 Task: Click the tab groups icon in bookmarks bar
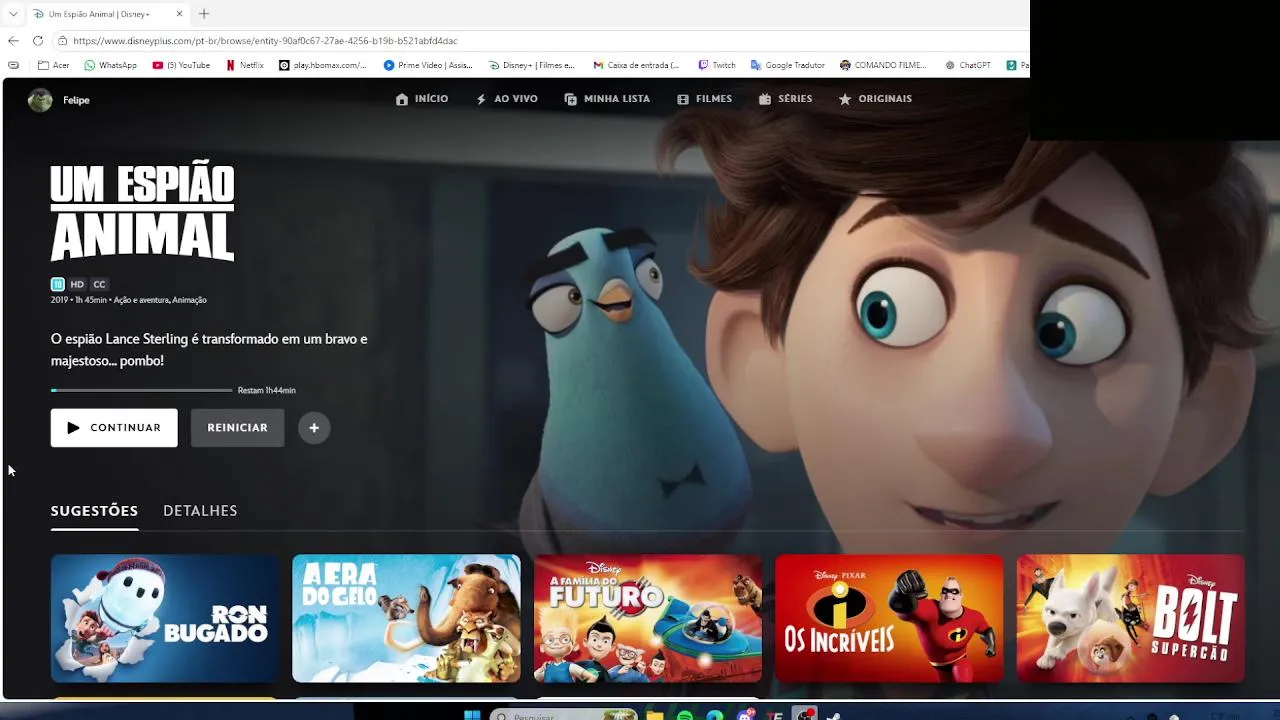[13, 65]
